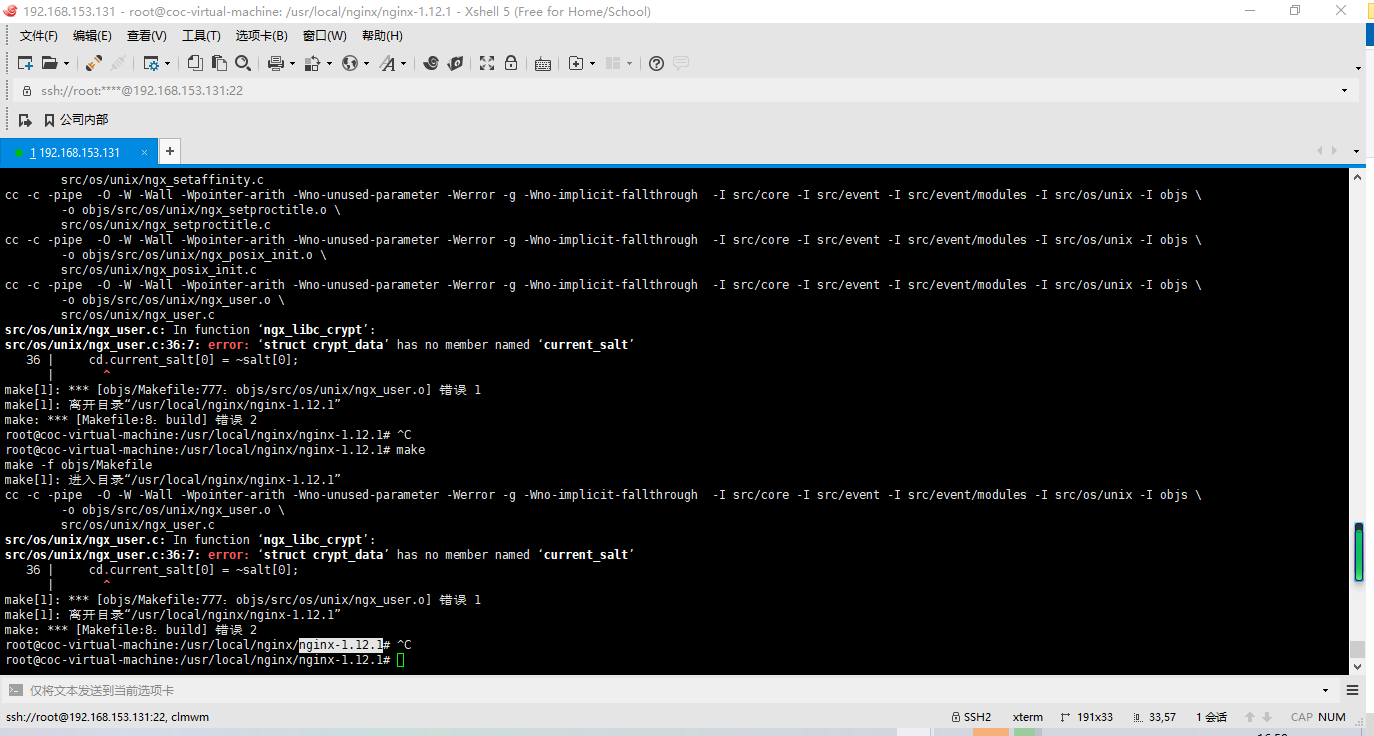
Task: Open the 工具(T) menu
Action: 201,36
